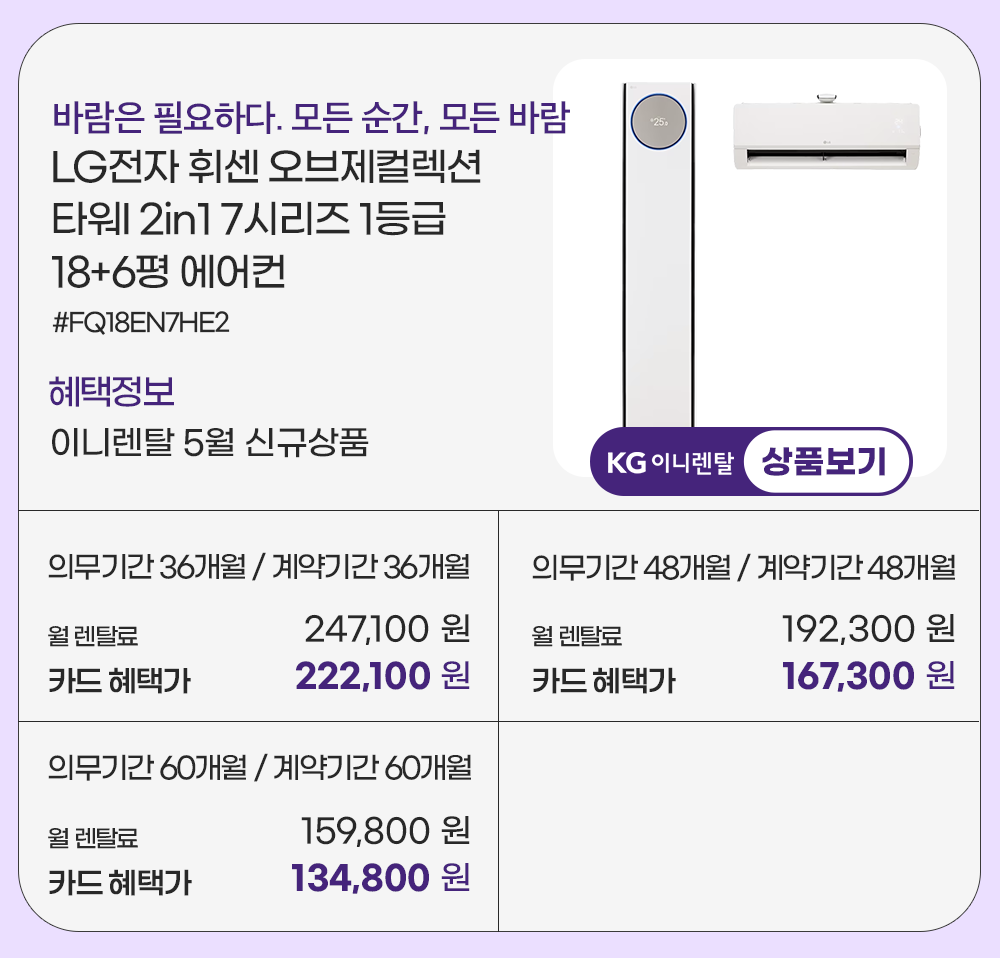Click the 159,800 원 monthly rental fee
The width and height of the screenshot is (1000, 958).
(385, 830)
